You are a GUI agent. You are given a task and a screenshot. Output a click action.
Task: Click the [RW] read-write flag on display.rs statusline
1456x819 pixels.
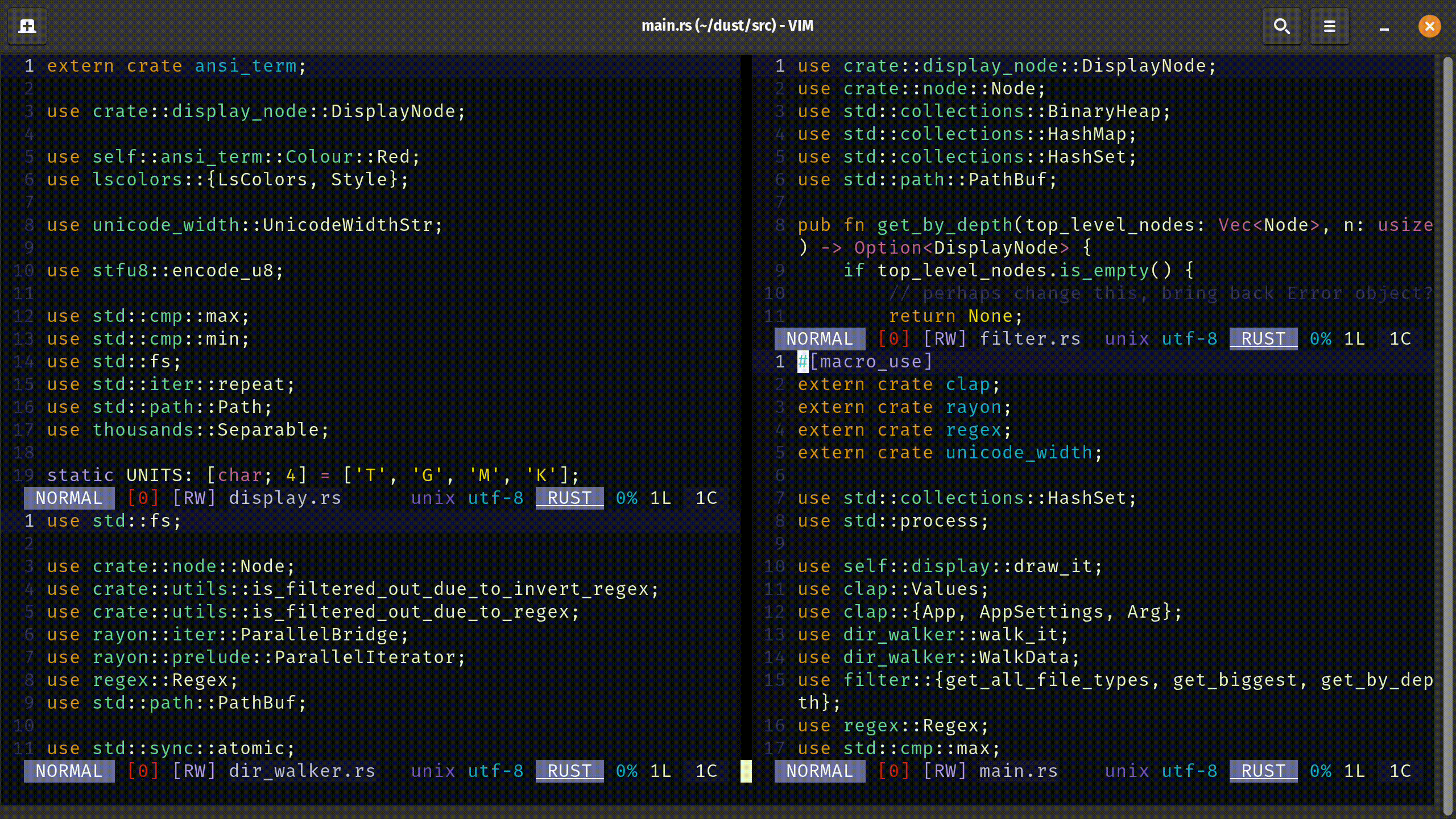[194, 498]
